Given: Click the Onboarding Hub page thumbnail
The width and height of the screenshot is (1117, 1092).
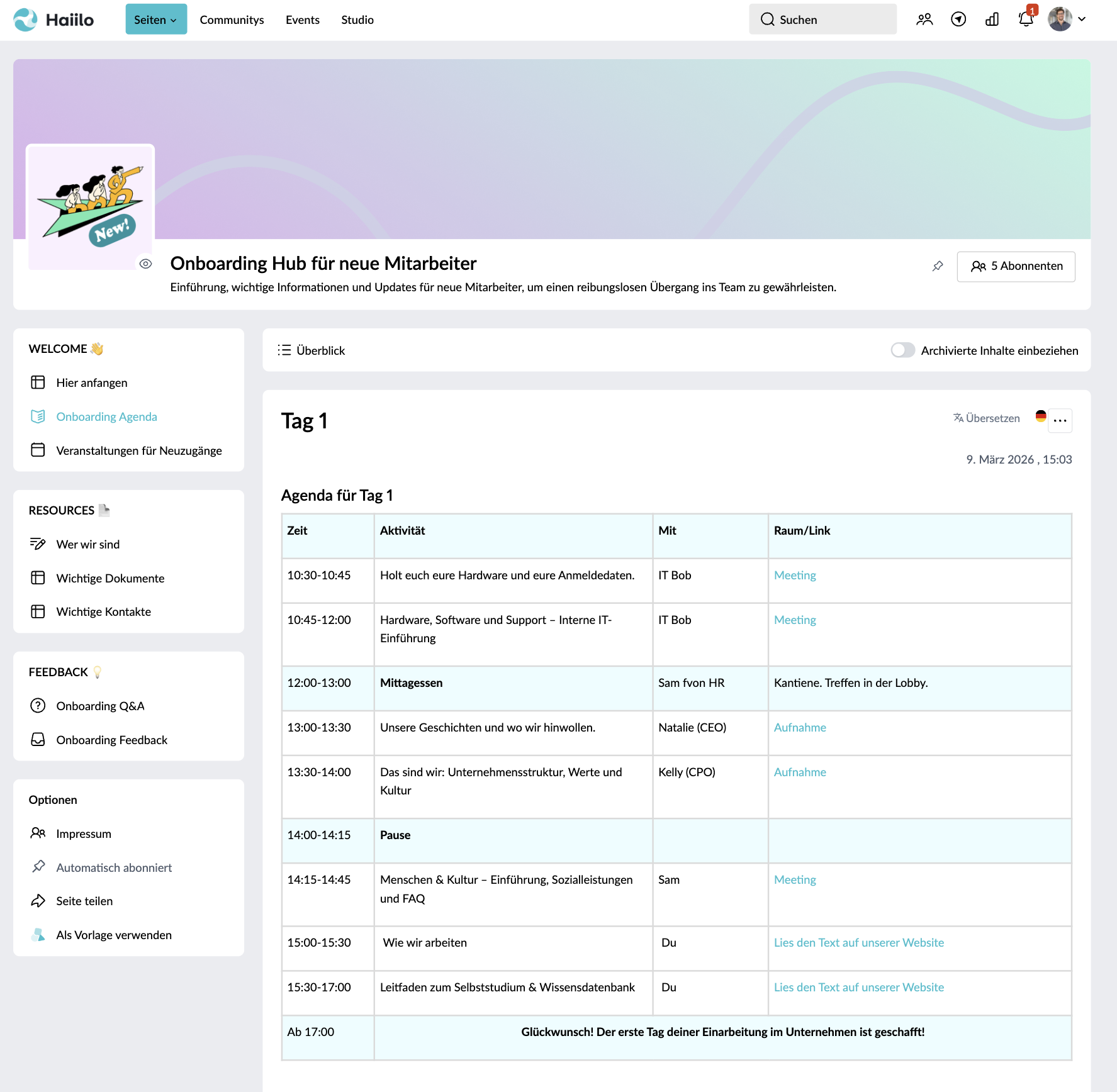Looking at the screenshot, I should [91, 208].
